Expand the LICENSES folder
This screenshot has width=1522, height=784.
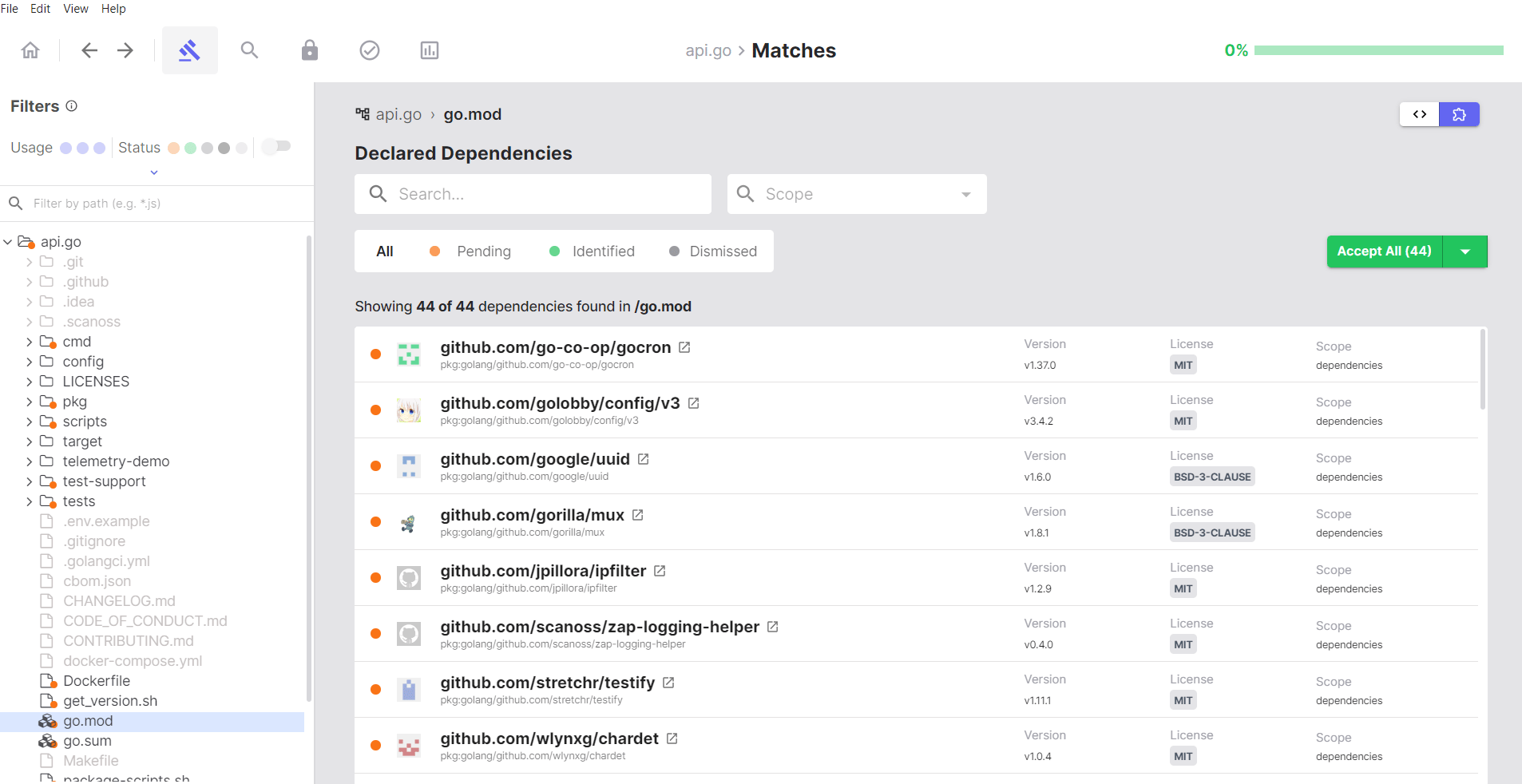point(30,382)
